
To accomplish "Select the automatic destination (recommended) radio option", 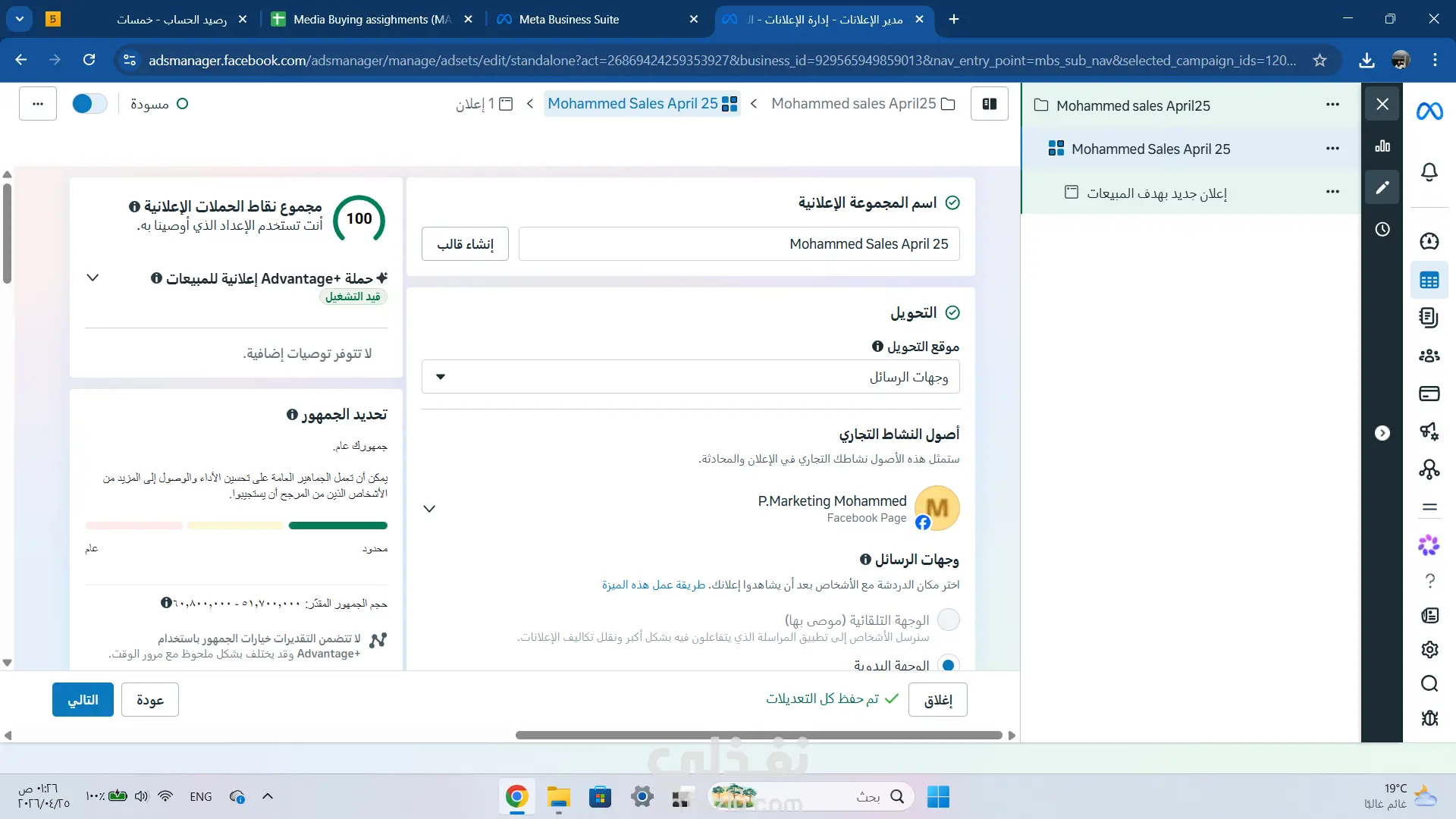I will click(949, 620).
